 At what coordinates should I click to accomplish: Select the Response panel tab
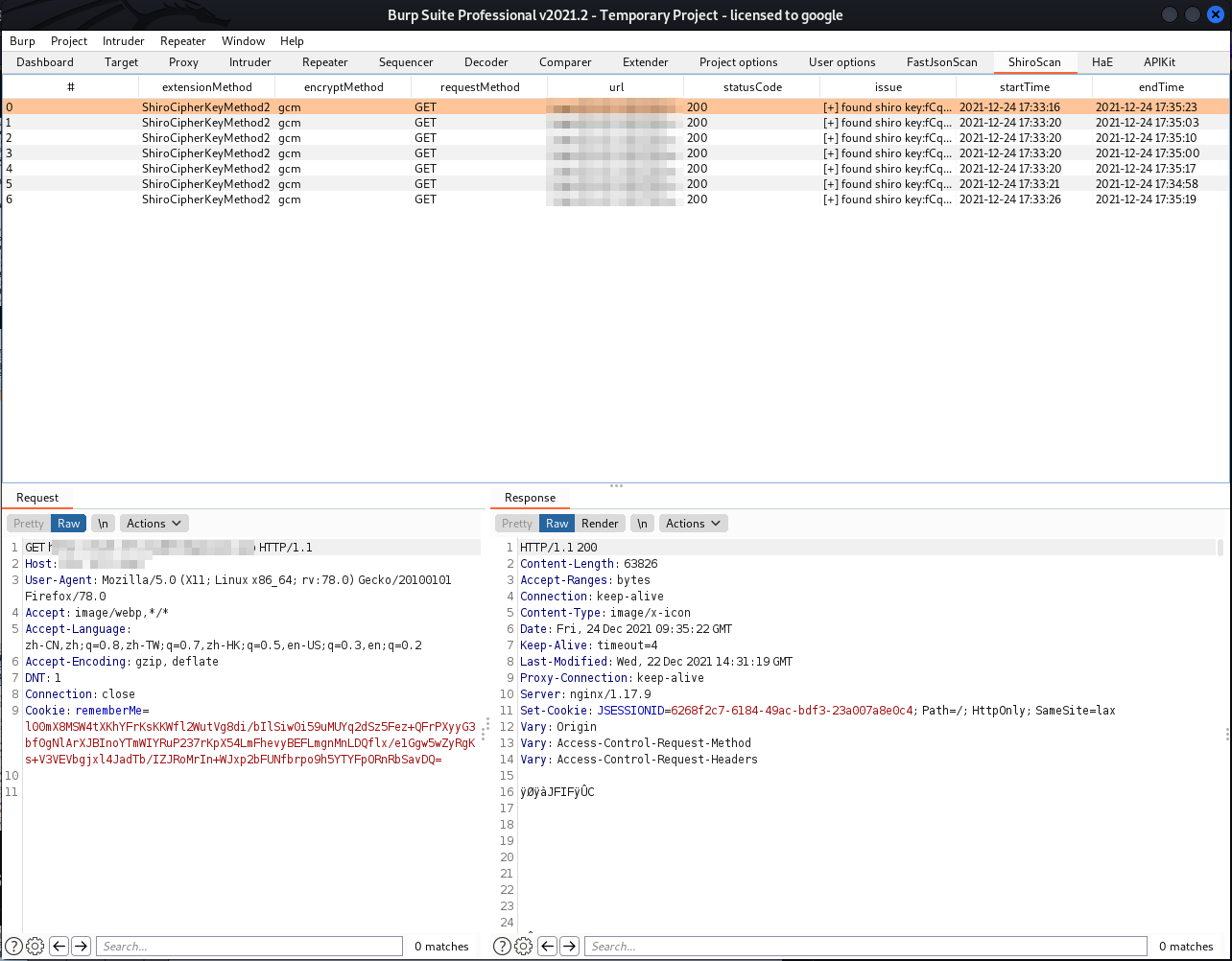click(530, 498)
